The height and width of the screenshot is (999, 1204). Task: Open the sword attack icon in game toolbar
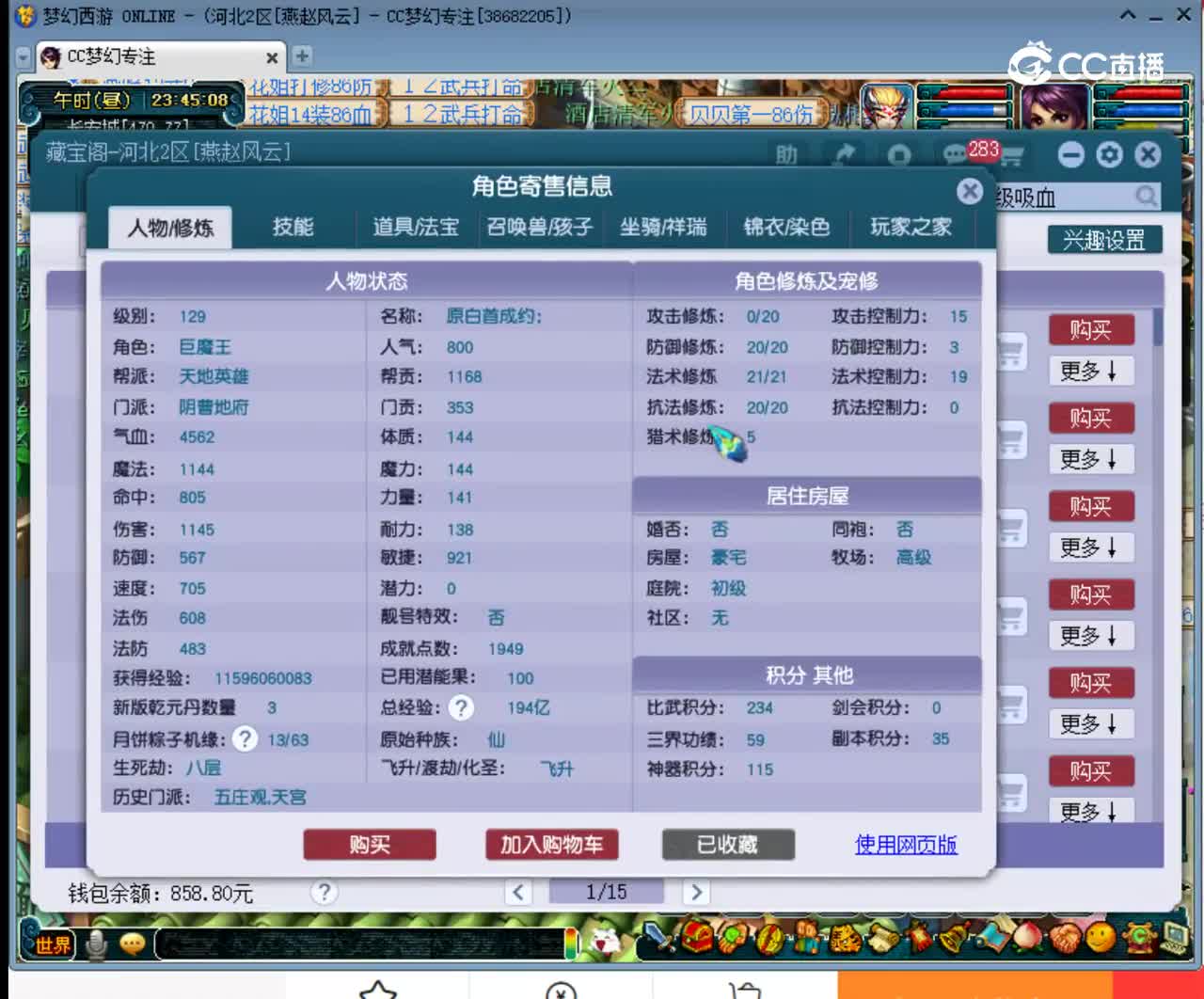click(x=657, y=935)
